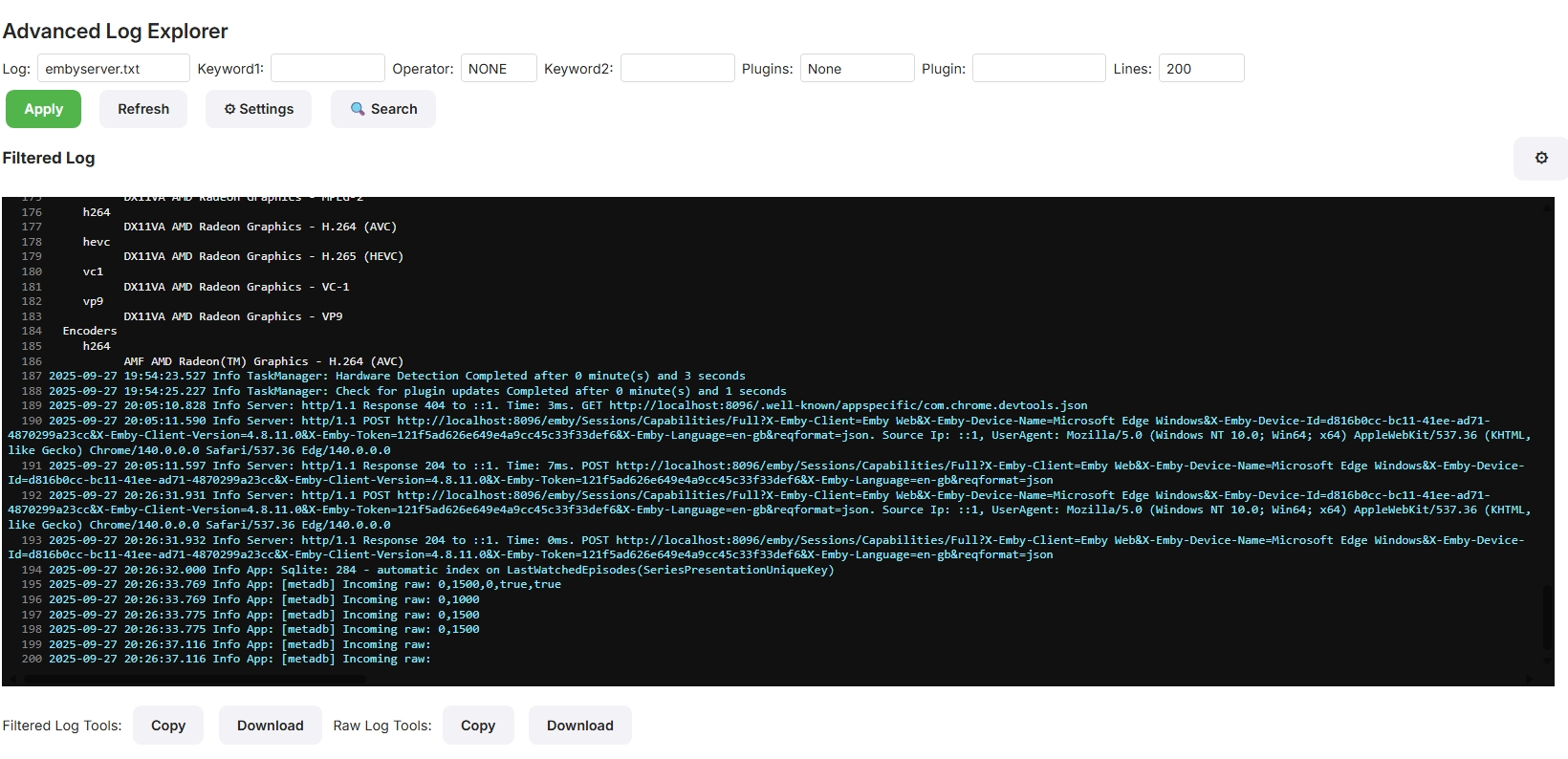
Task: Download the raw log file
Action: tap(580, 726)
